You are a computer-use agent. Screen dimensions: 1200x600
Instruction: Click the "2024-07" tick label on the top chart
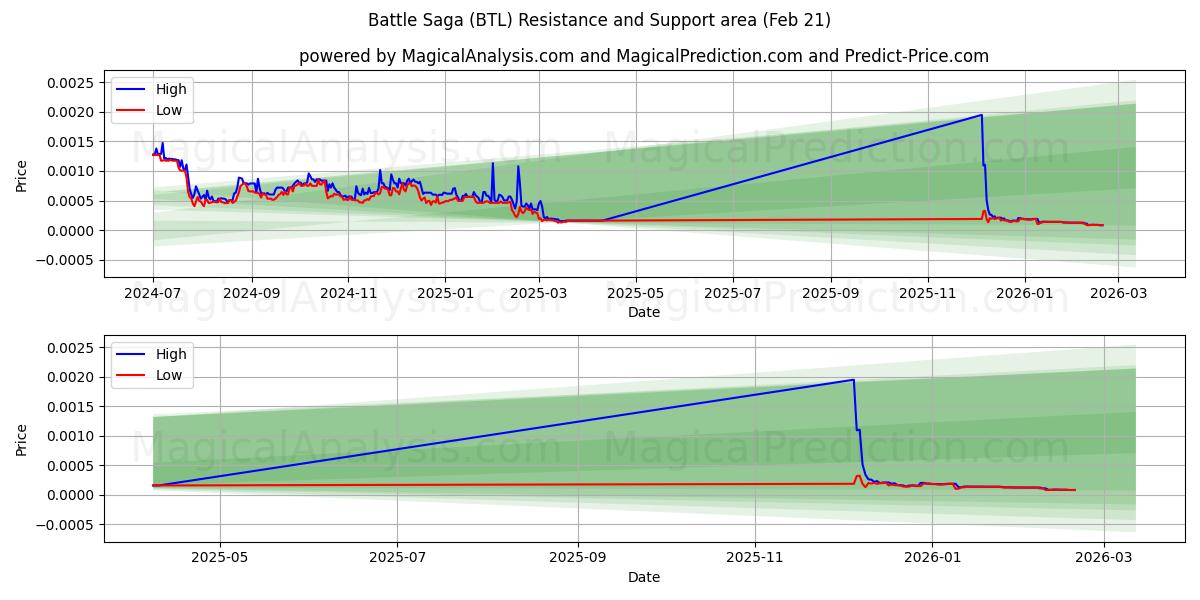tap(153, 294)
